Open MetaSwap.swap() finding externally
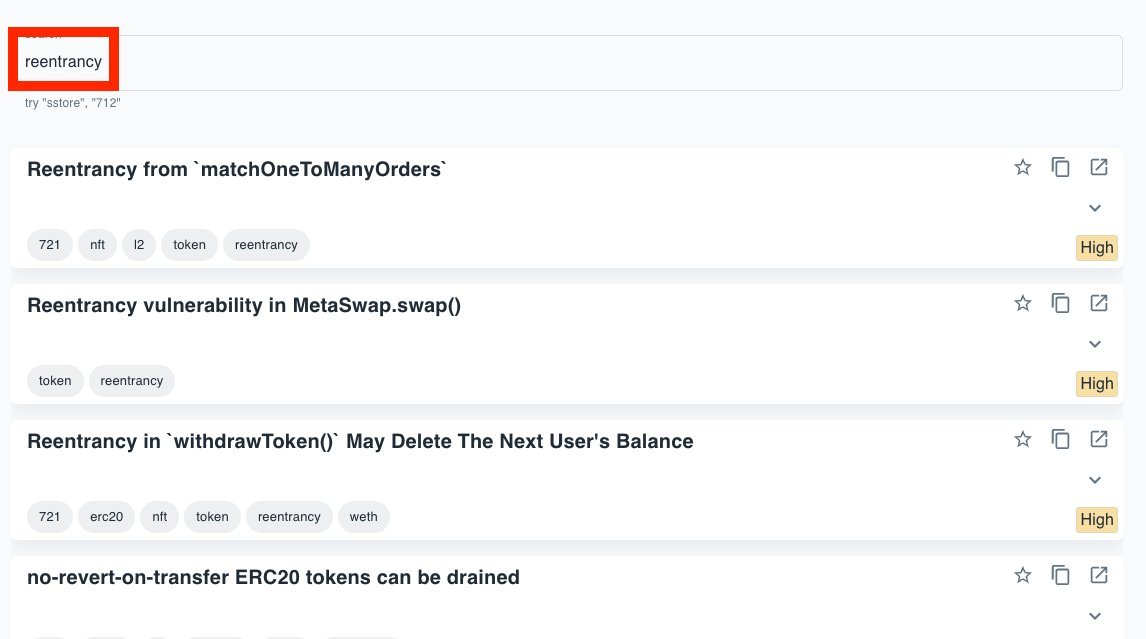The width and height of the screenshot is (1146, 639). 1098,303
